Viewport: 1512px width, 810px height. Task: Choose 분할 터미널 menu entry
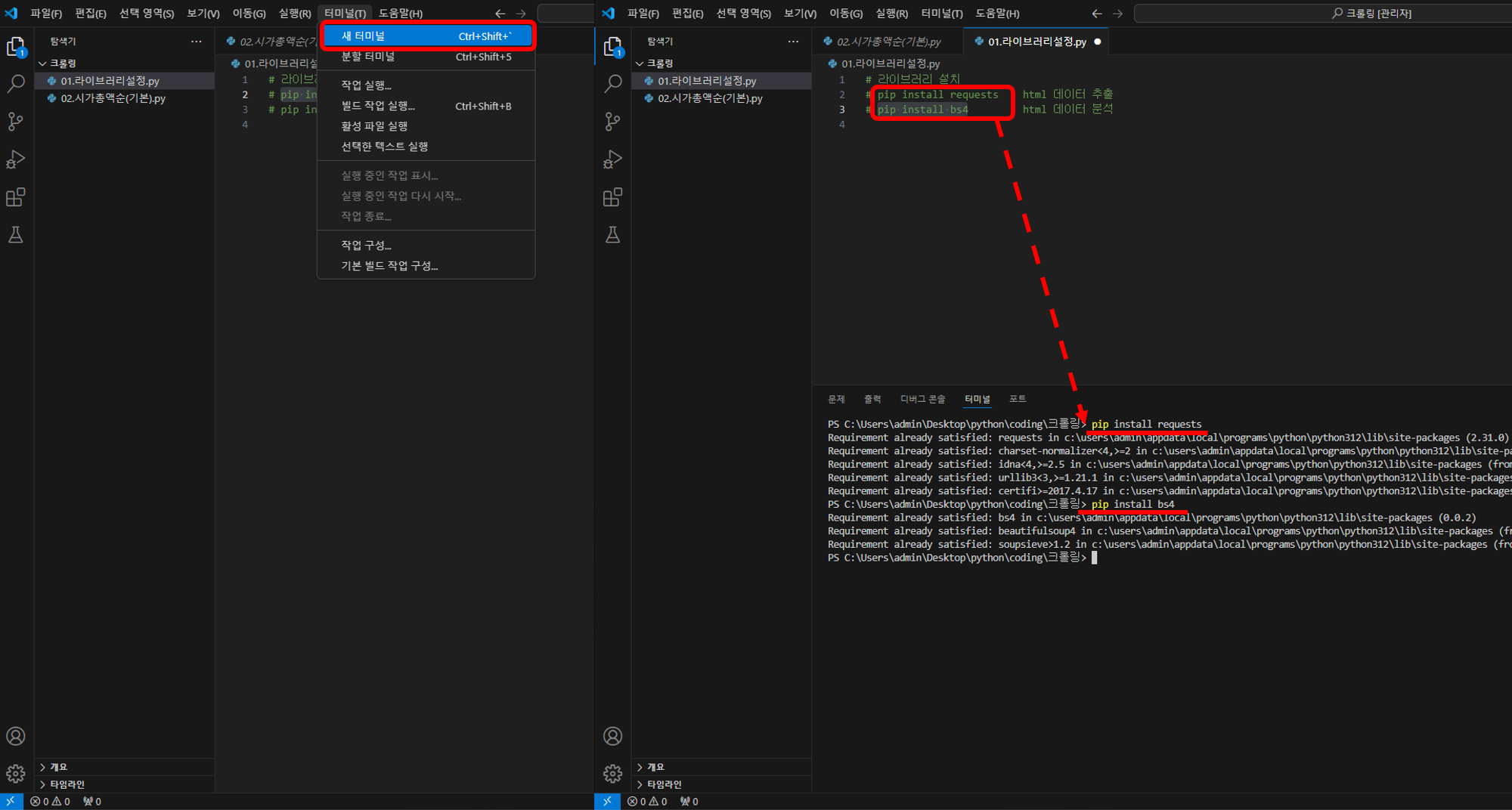pos(427,57)
